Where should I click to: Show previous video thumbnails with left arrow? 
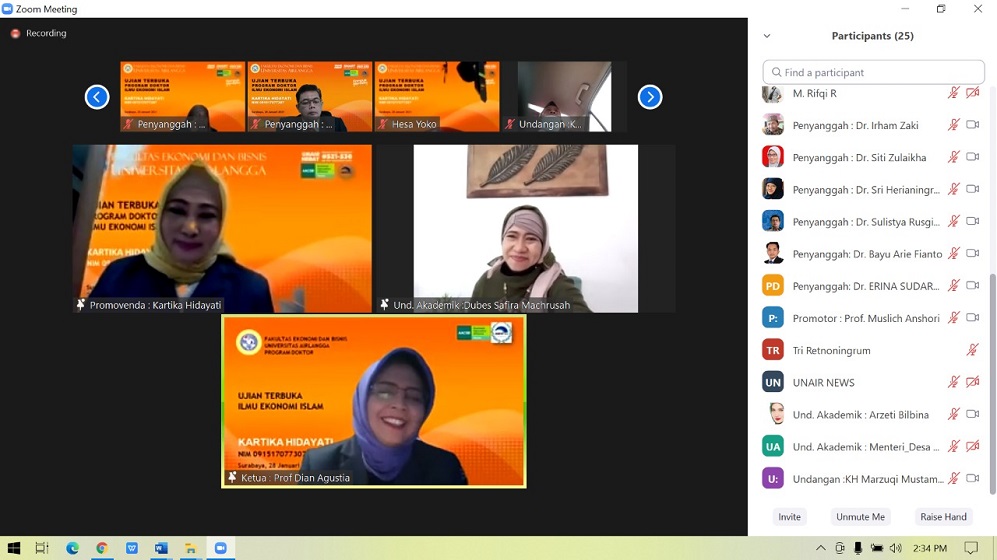click(x=97, y=97)
